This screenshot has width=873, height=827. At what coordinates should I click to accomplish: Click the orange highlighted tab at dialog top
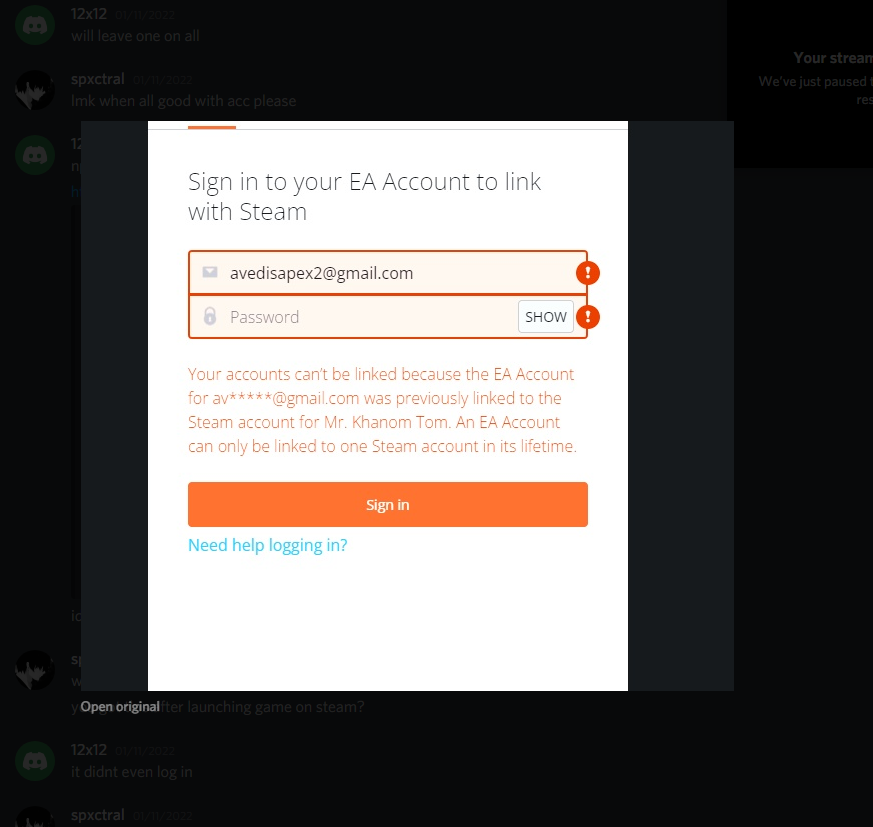tap(212, 127)
